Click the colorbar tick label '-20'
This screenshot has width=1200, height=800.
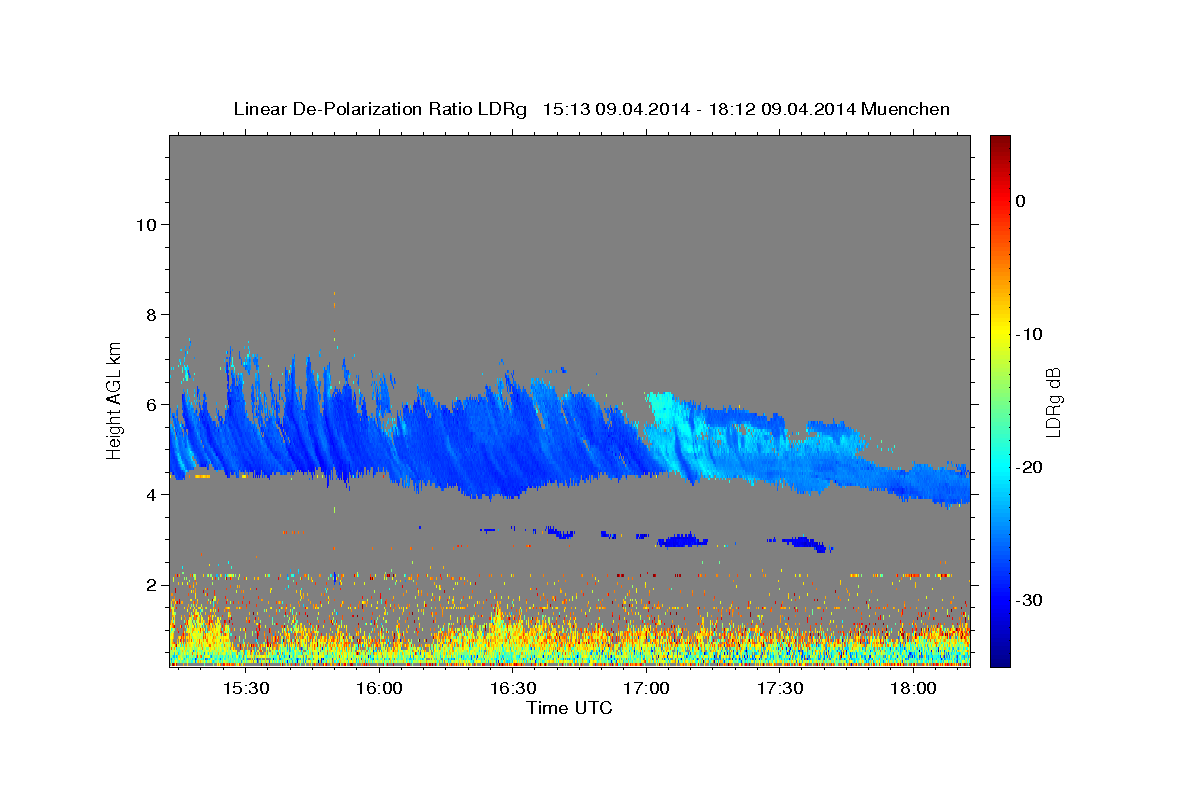point(1030,467)
